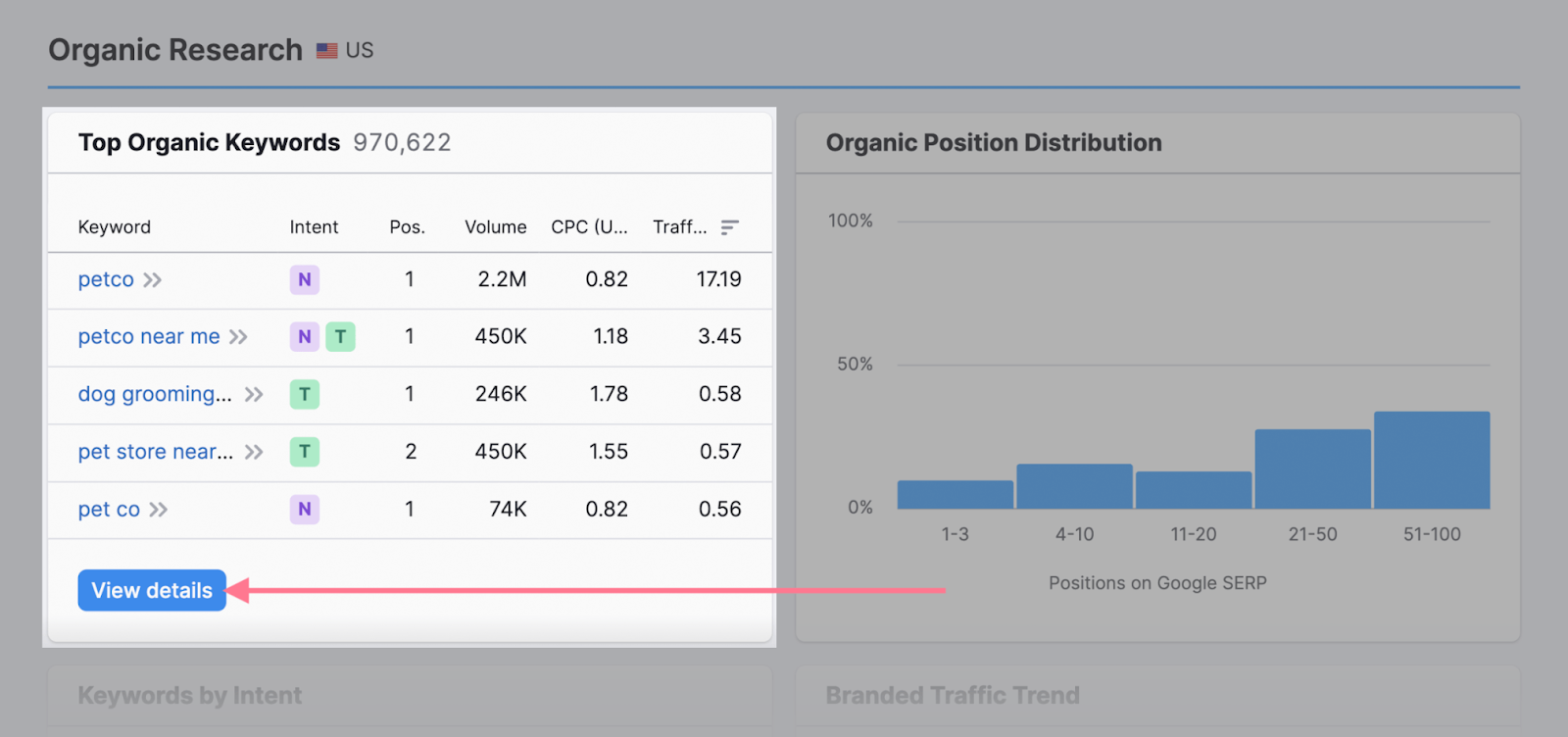Click the 74K volume value for pet co
The height and width of the screenshot is (737, 1568).
(x=509, y=510)
